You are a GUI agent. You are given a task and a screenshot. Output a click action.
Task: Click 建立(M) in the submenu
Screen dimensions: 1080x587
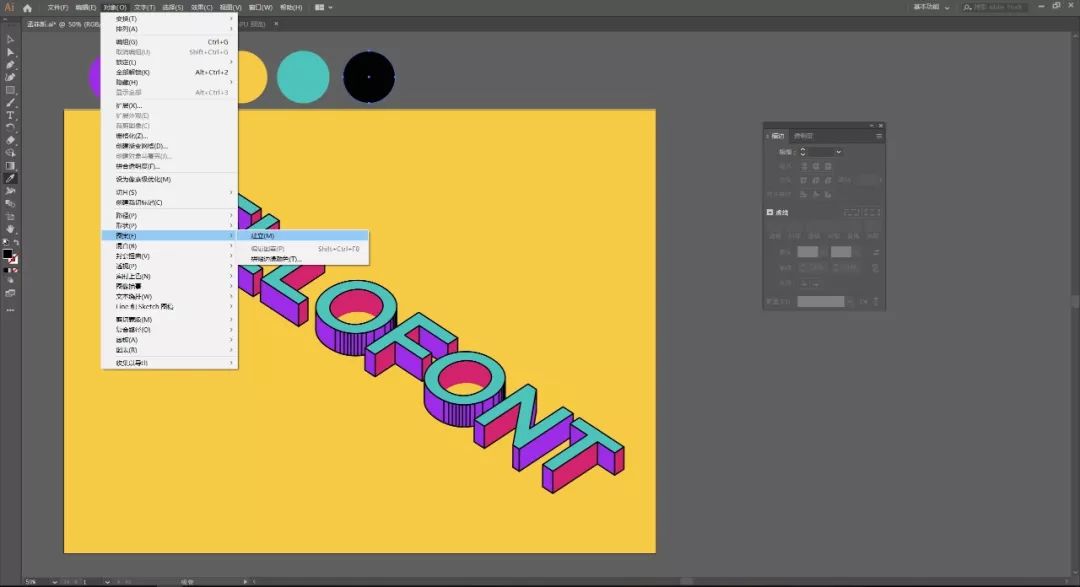coord(263,236)
